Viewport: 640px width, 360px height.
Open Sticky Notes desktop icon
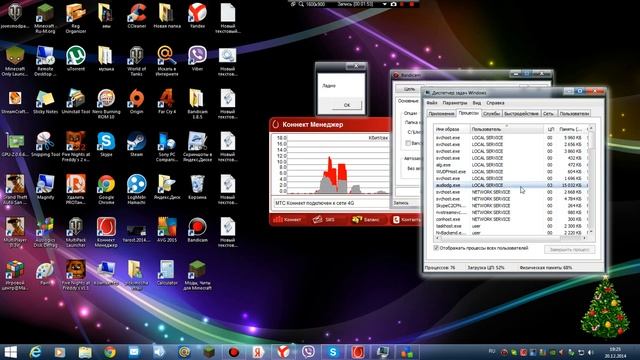[45, 102]
